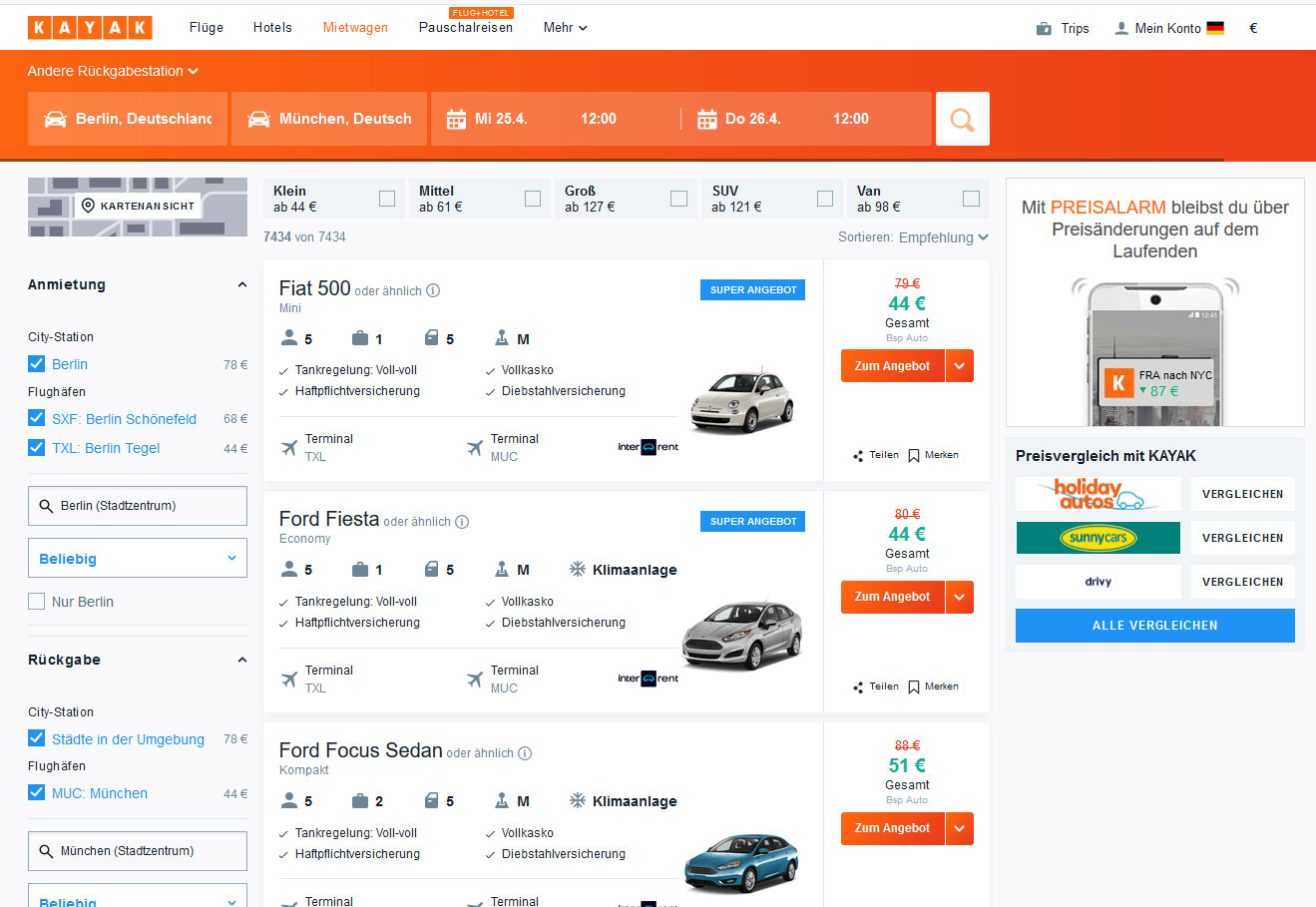
Task: Click the holiday autos logo
Action: [x=1097, y=494]
